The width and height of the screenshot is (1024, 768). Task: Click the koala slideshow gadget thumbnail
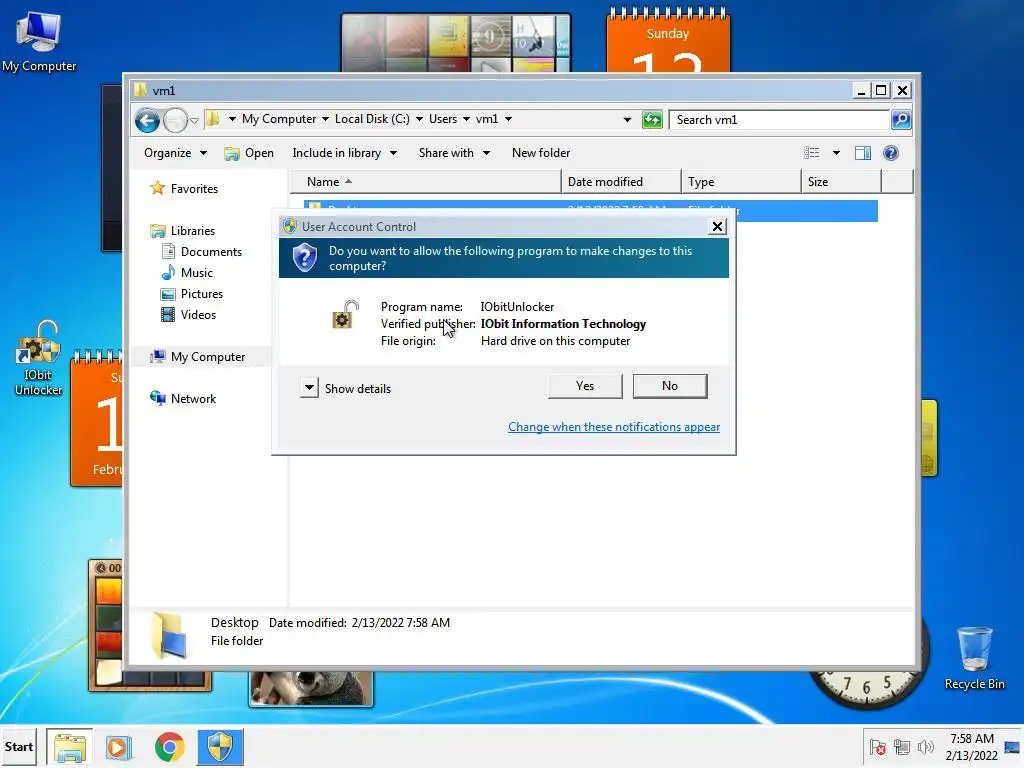[x=311, y=688]
